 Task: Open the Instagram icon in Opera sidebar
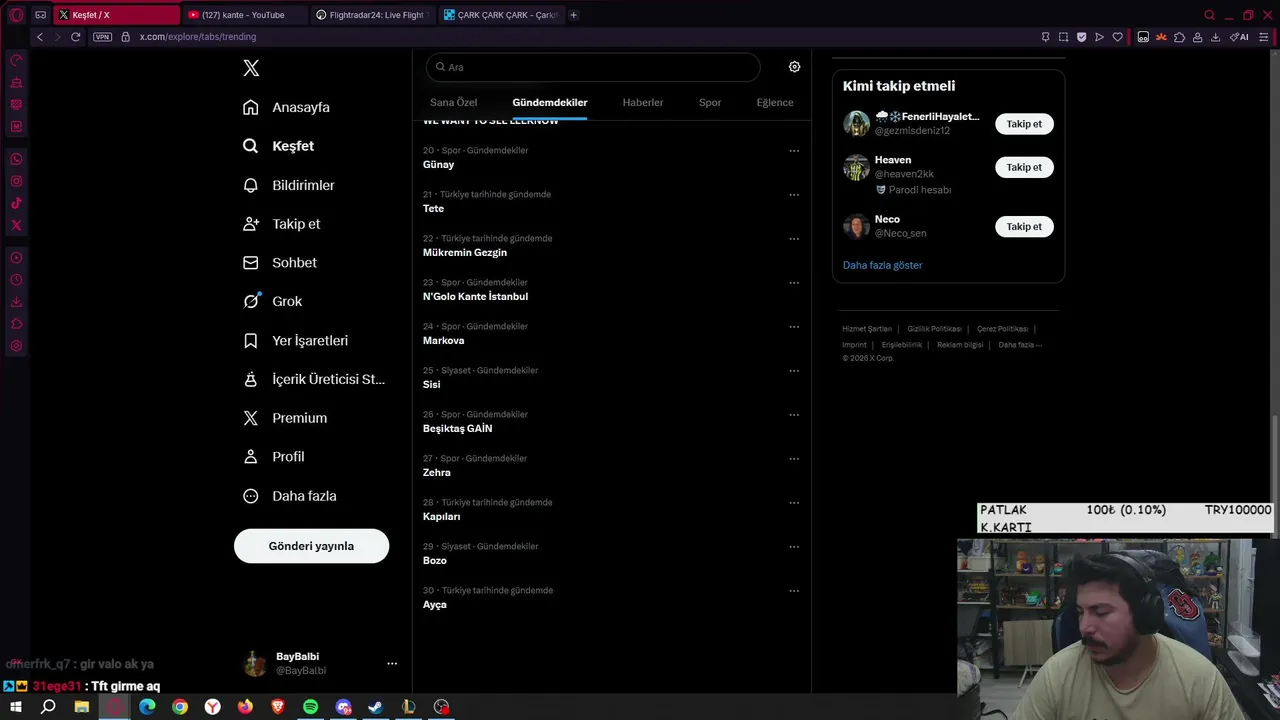(16, 181)
